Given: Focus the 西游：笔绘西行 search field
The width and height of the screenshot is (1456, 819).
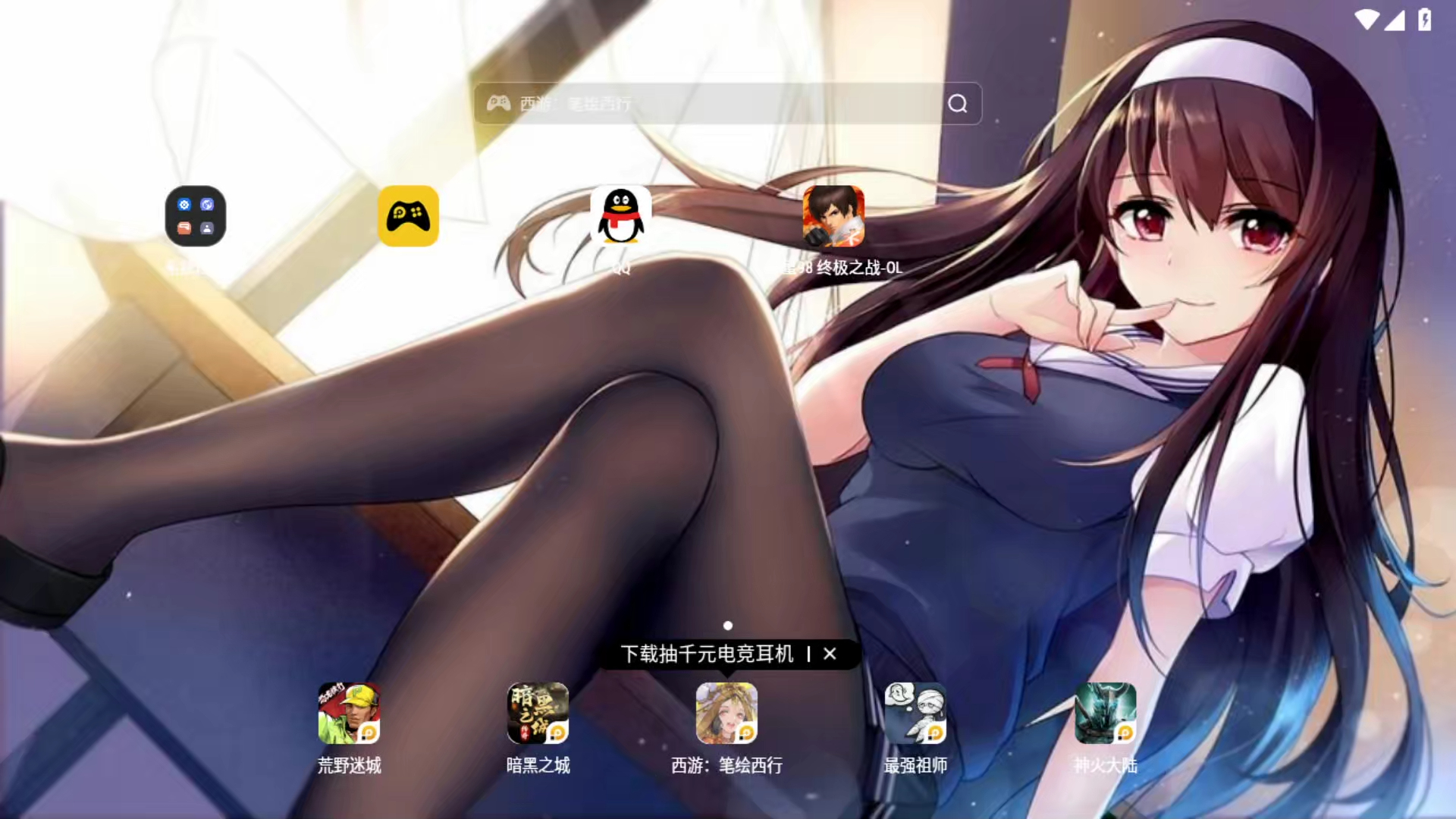Looking at the screenshot, I should click(727, 103).
